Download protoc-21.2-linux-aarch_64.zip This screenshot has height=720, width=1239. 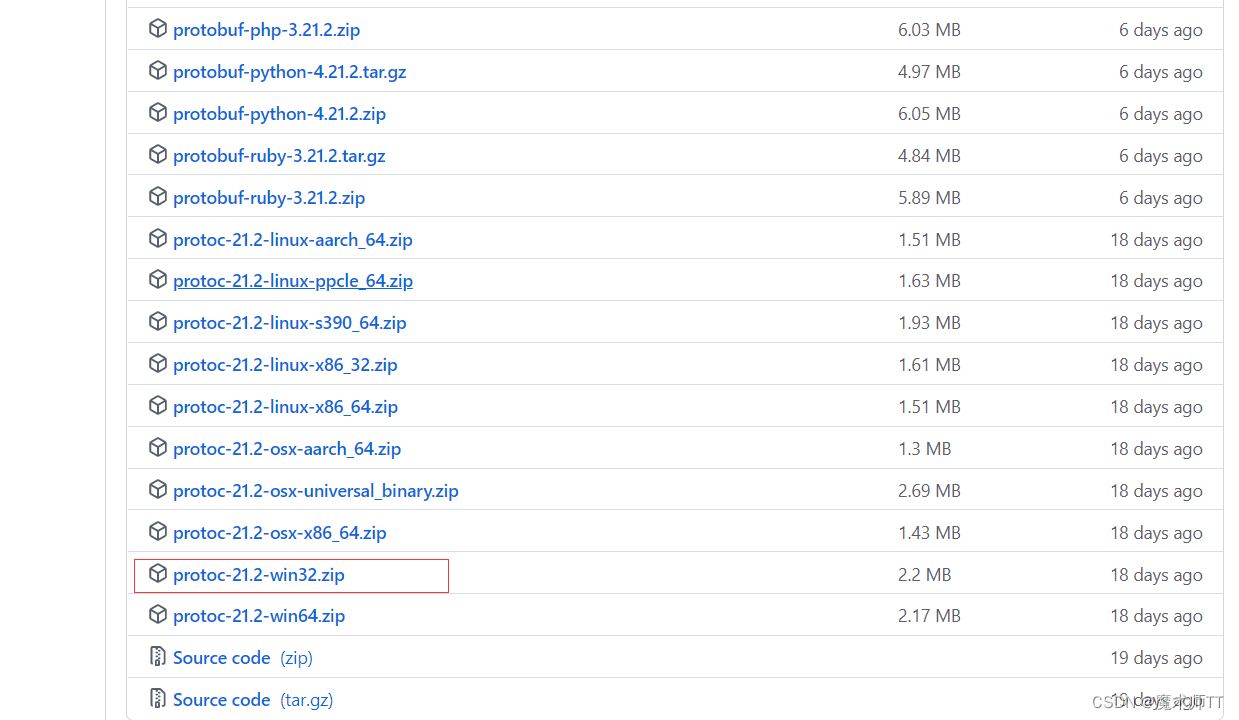(293, 240)
